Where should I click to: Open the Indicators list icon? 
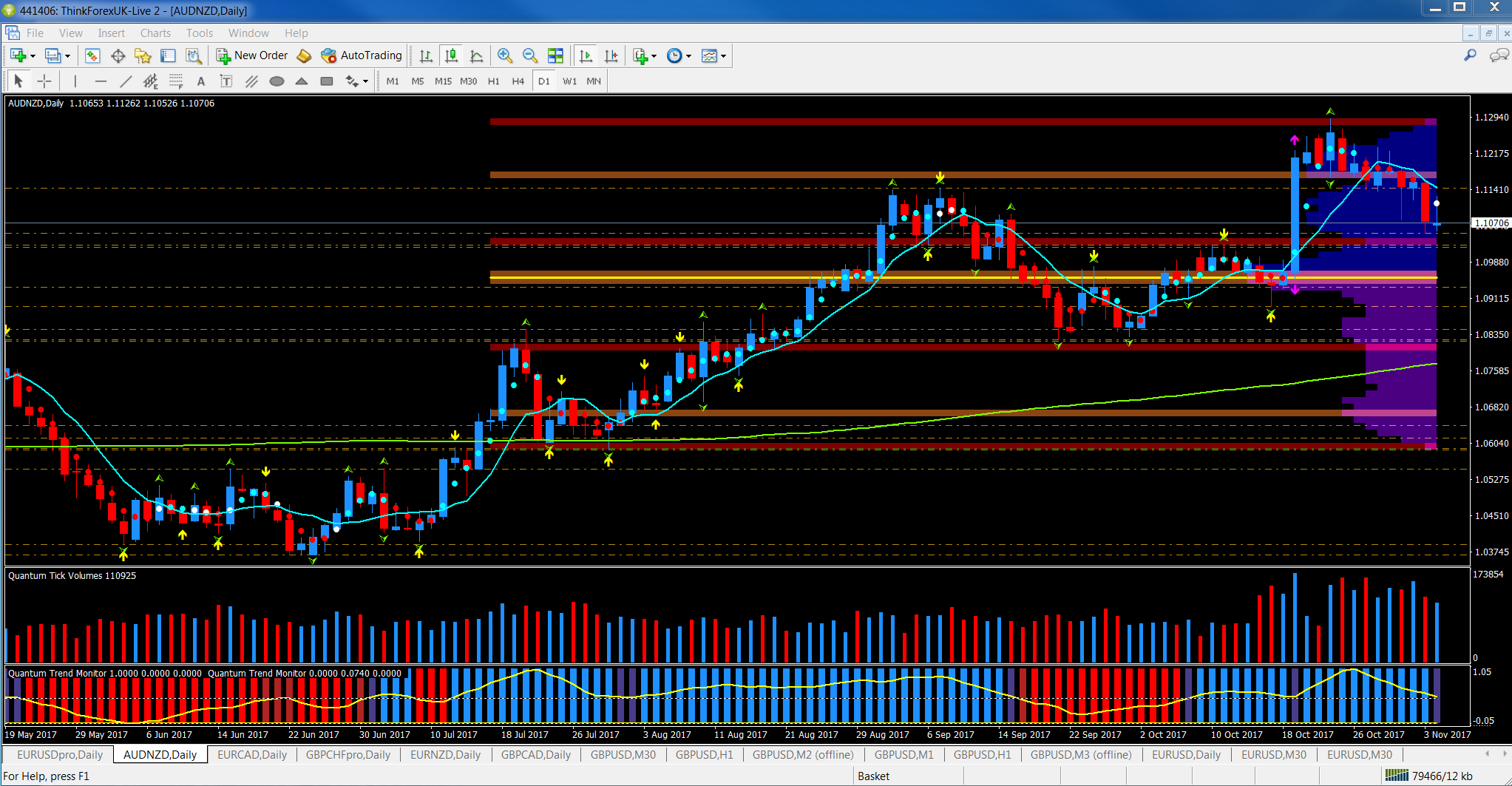point(640,55)
